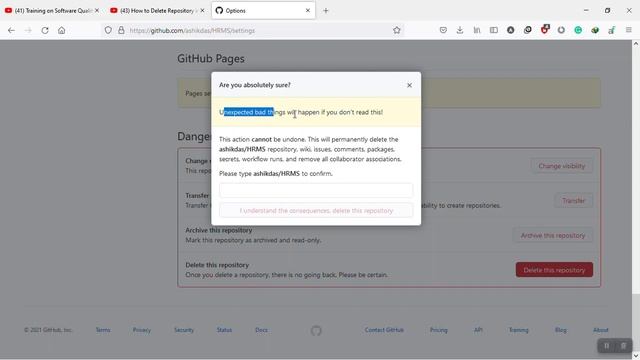The height and width of the screenshot is (360, 640).
Task: Save page to Pocket icon
Action: [x=443, y=30]
